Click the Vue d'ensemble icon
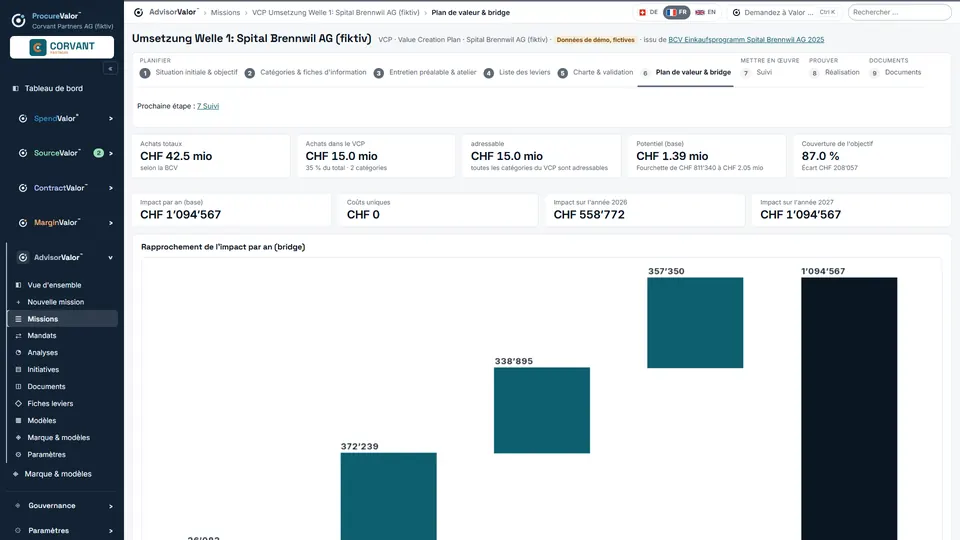960x540 pixels. click(18, 285)
